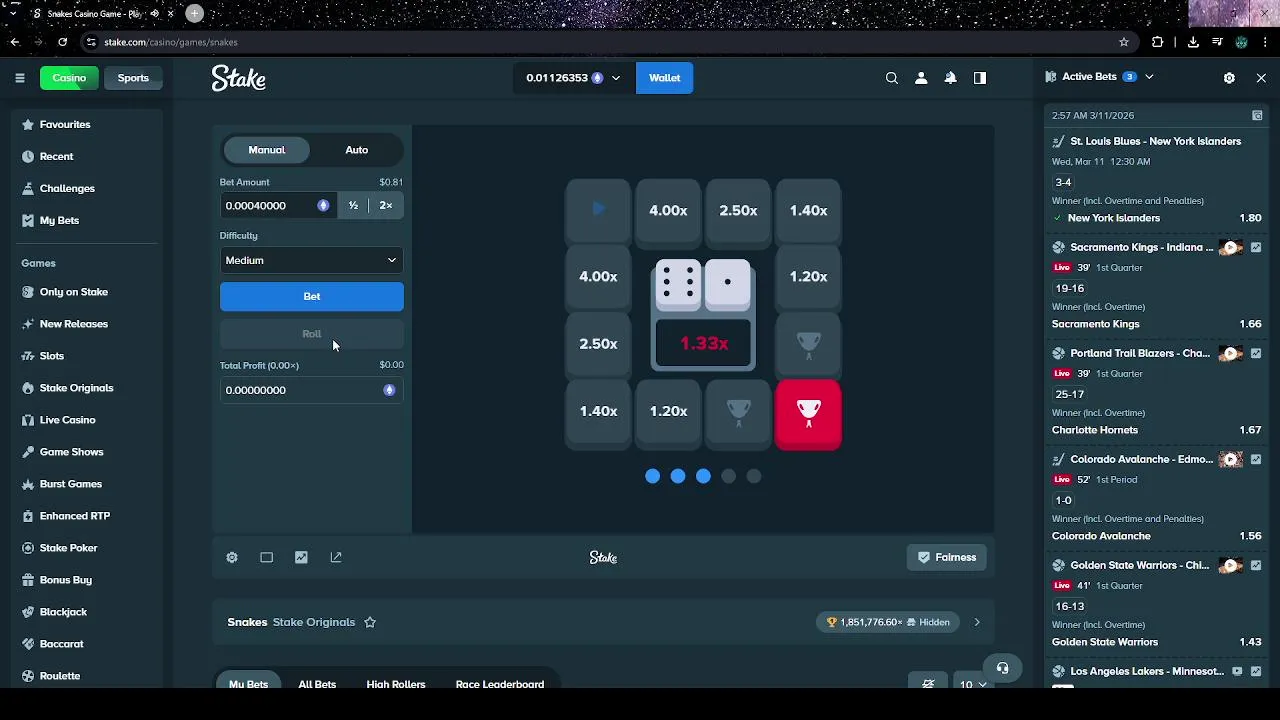Double the bet amount with 2×
The width and height of the screenshot is (1280, 720).
pos(386,205)
